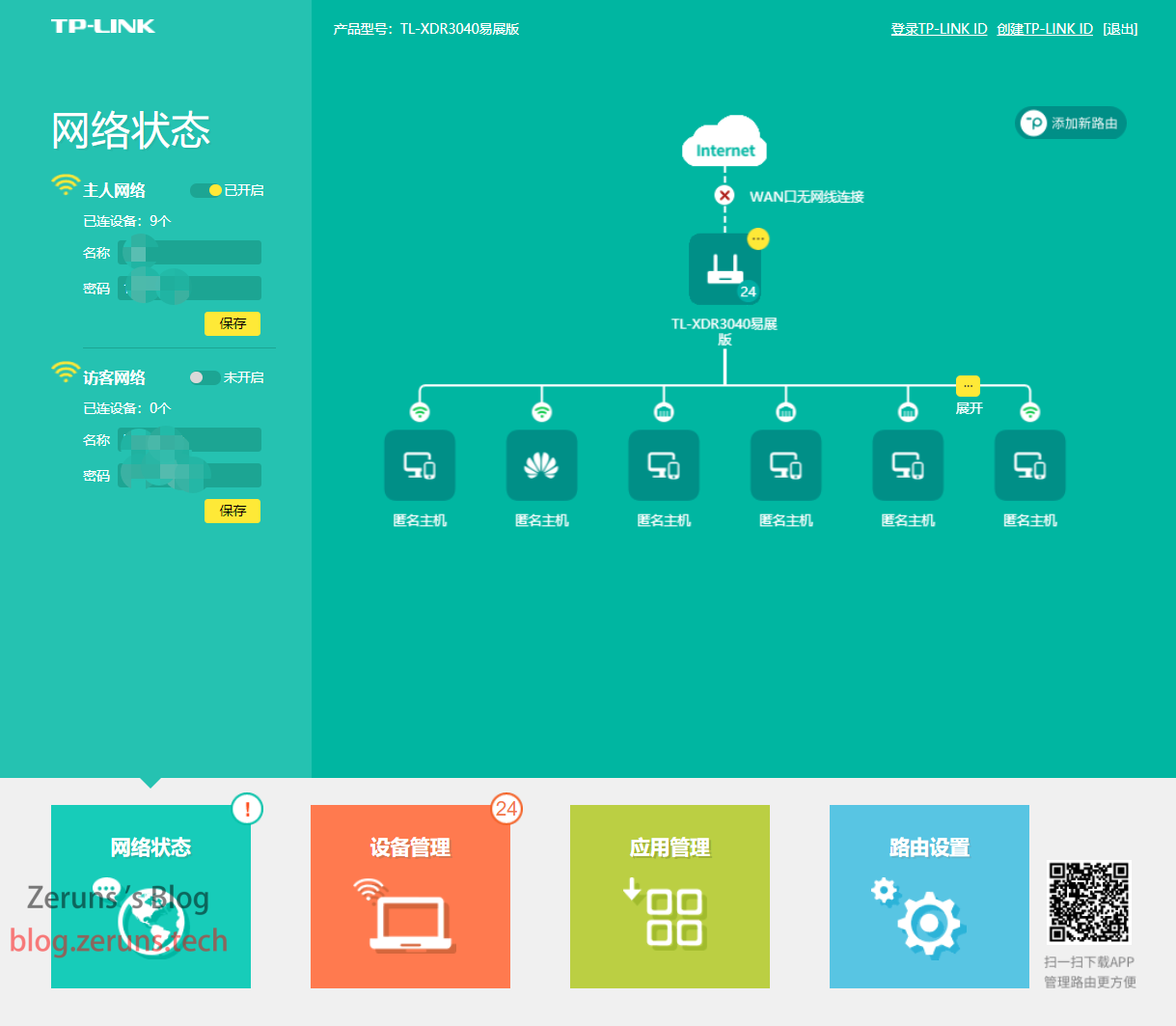Open the 应用管理 tab

tap(670, 897)
